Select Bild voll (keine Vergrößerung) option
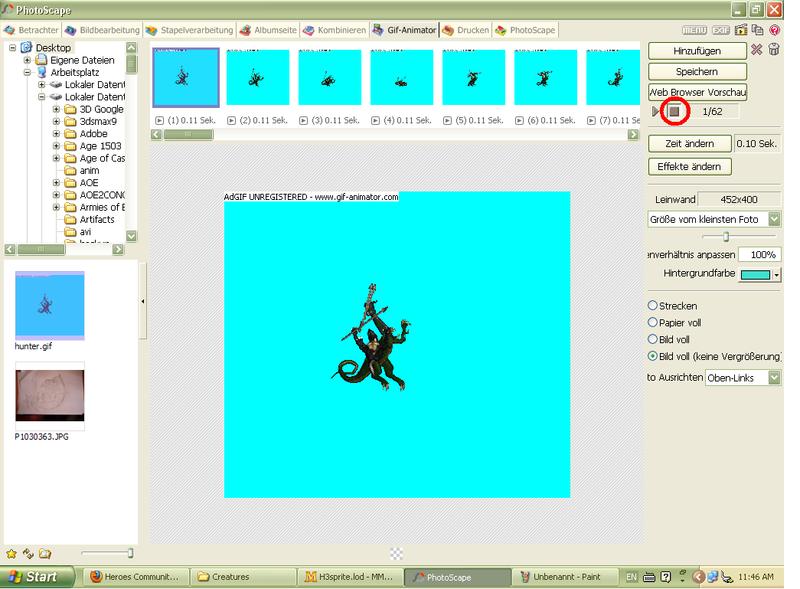Viewport: 800px width, 589px height. [652, 356]
